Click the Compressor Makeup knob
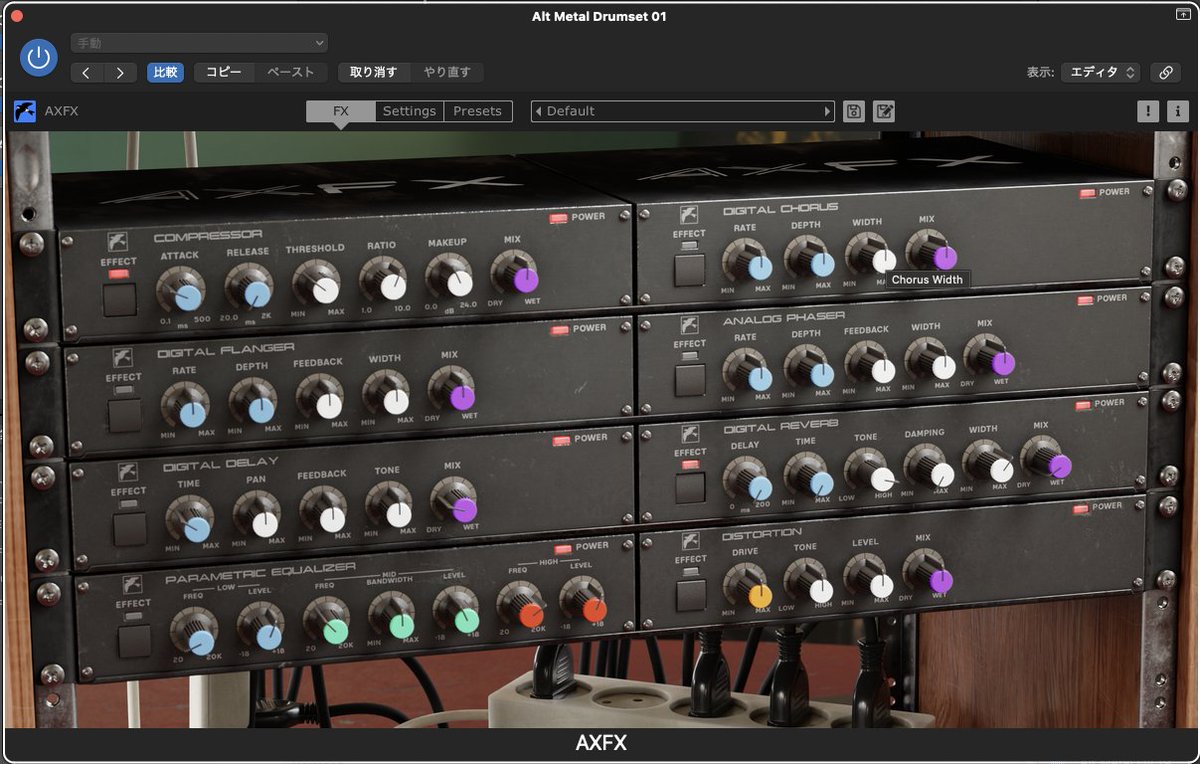Image resolution: width=1200 pixels, height=764 pixels. coord(449,277)
